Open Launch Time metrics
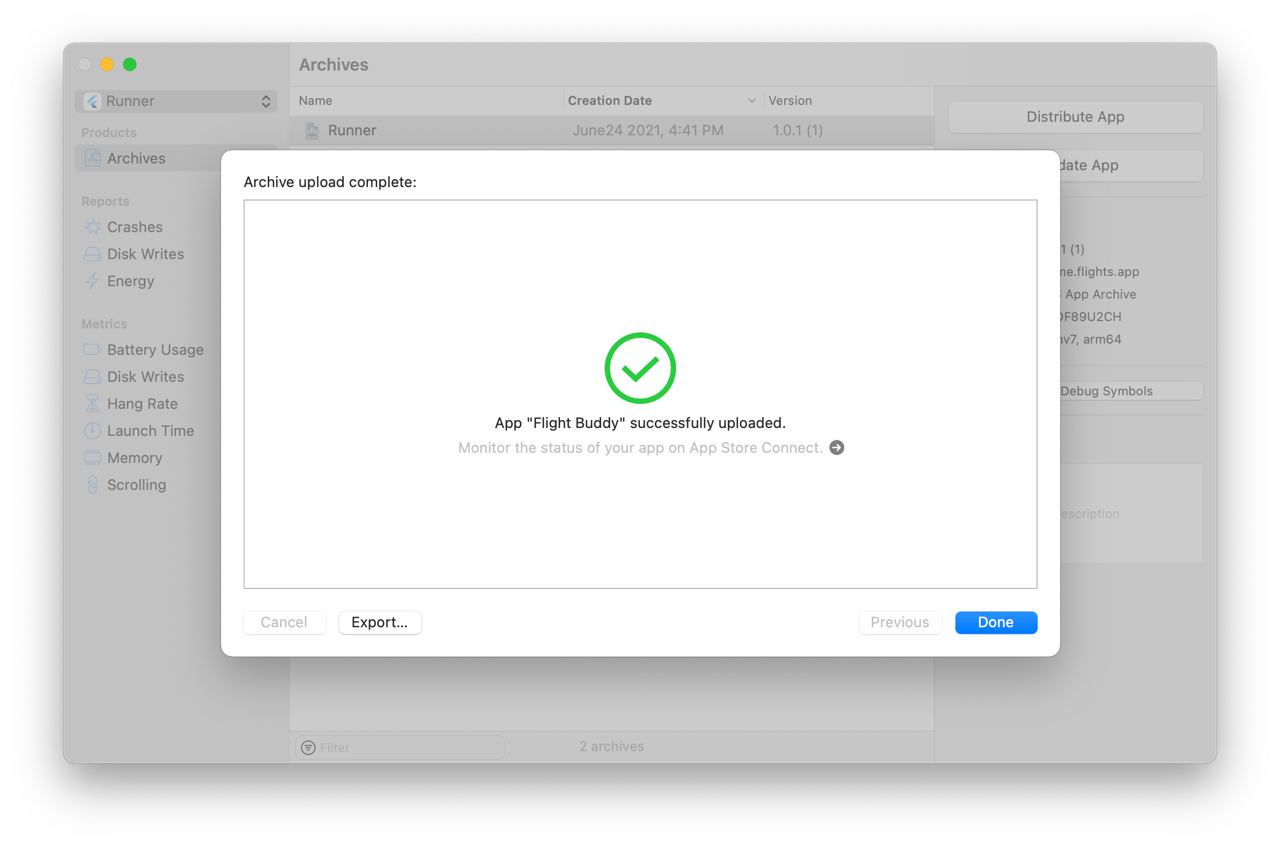 click(x=151, y=431)
